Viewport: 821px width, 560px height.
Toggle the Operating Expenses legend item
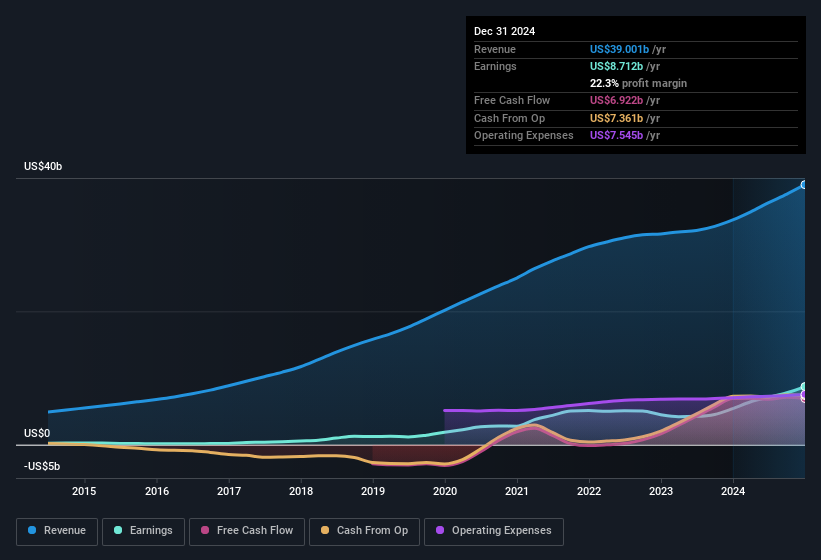pos(494,531)
